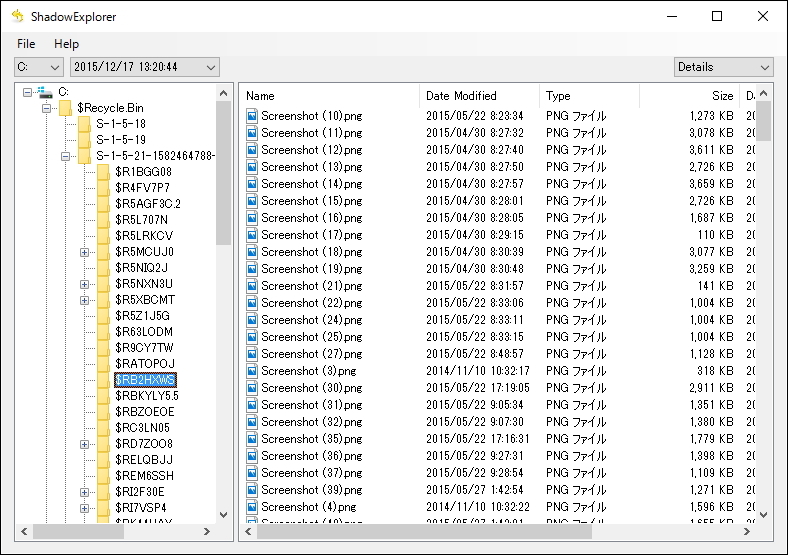Select the file name Screenshot (37).png
Screen dimensions: 788x555
tap(312, 473)
